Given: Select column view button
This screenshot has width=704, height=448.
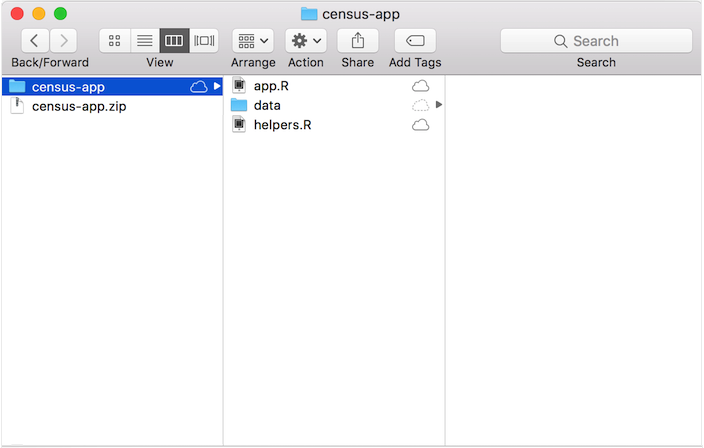Looking at the screenshot, I should pos(174,41).
